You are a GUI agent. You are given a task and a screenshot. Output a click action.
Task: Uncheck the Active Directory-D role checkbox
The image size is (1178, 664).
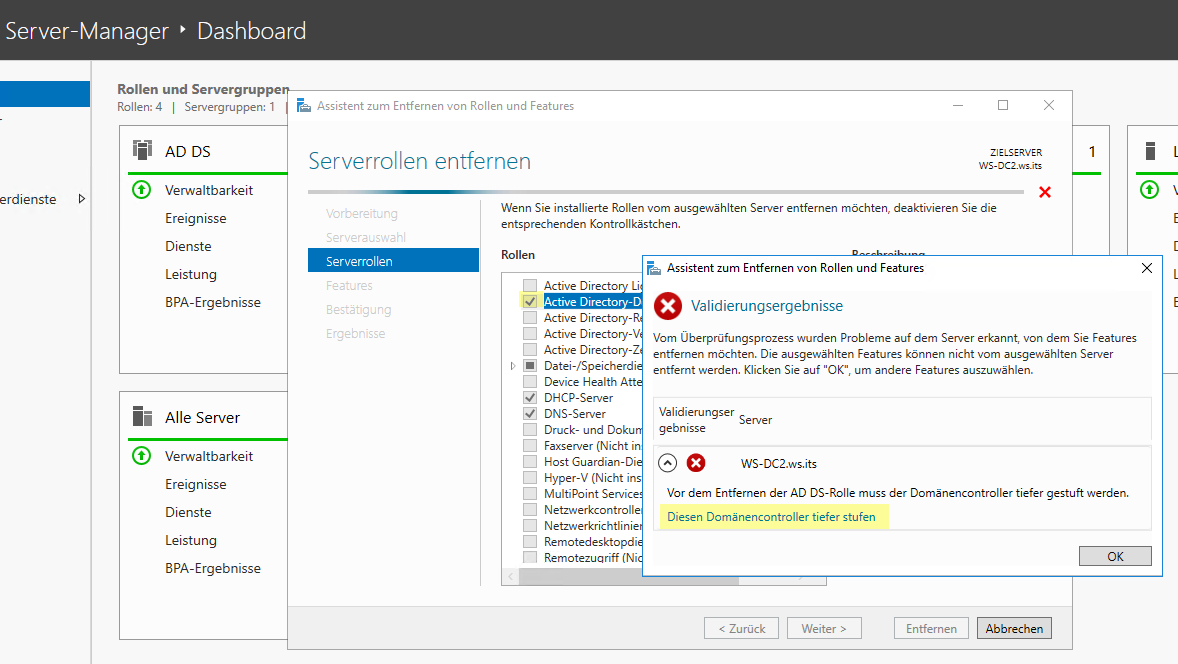coord(530,301)
